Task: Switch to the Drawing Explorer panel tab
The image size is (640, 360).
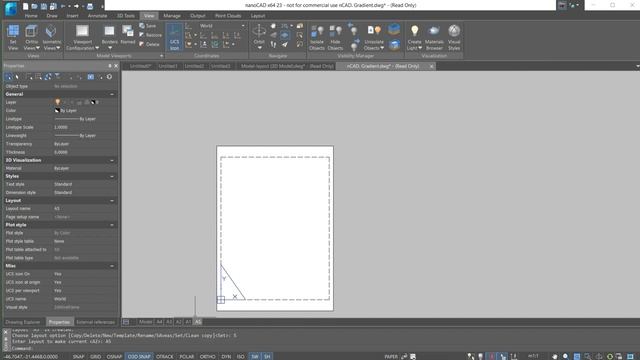Action: pyautogui.click(x=23, y=322)
